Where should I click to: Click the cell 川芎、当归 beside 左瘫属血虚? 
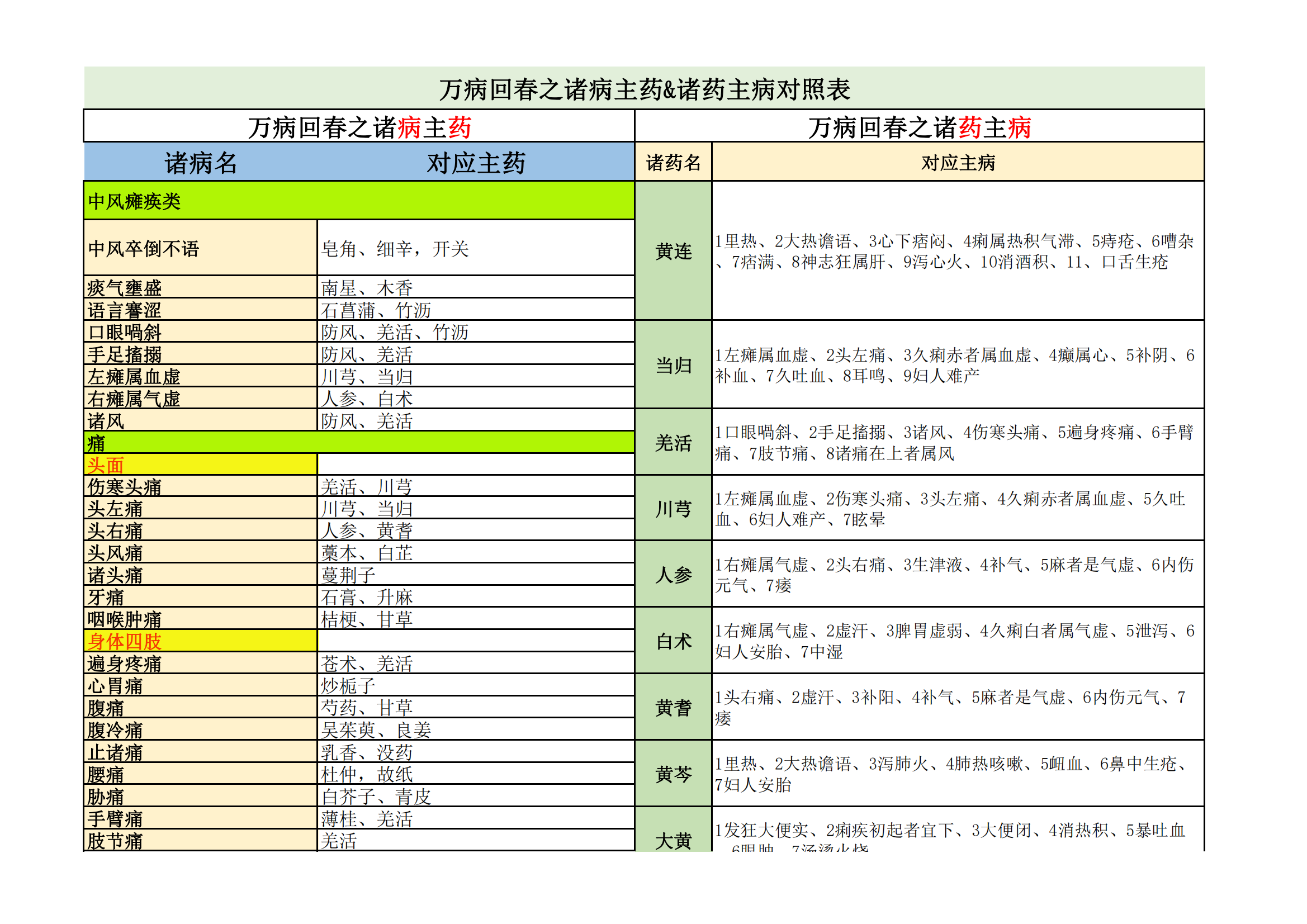pos(476,376)
